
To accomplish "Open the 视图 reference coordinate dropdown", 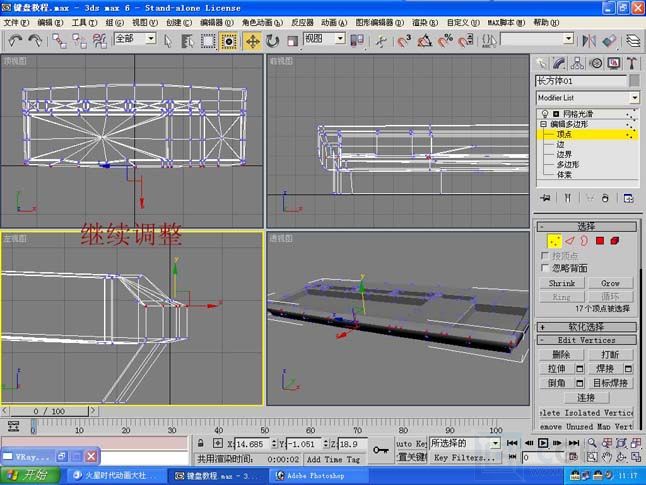I will tap(340, 39).
